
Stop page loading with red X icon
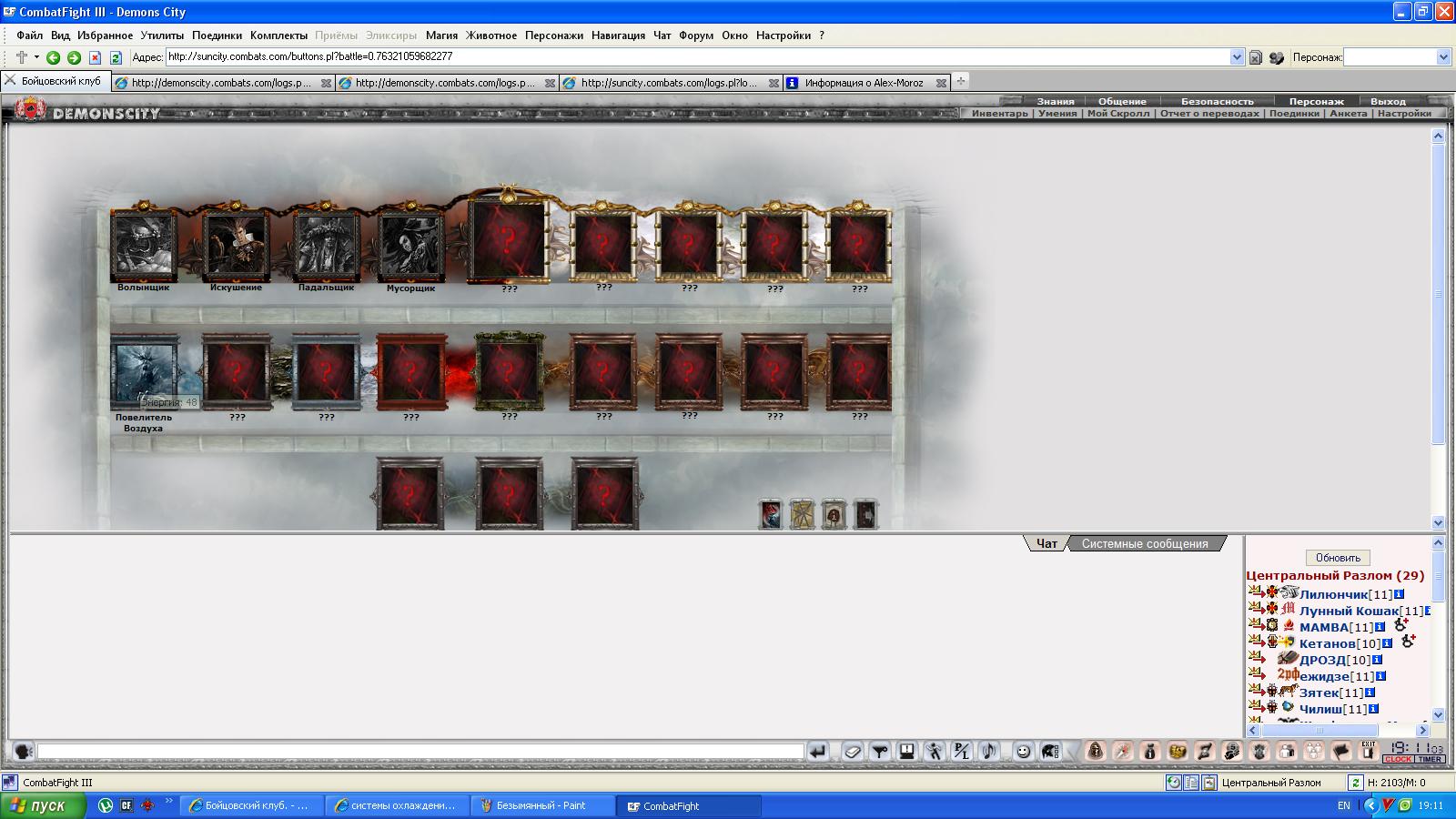click(95, 57)
